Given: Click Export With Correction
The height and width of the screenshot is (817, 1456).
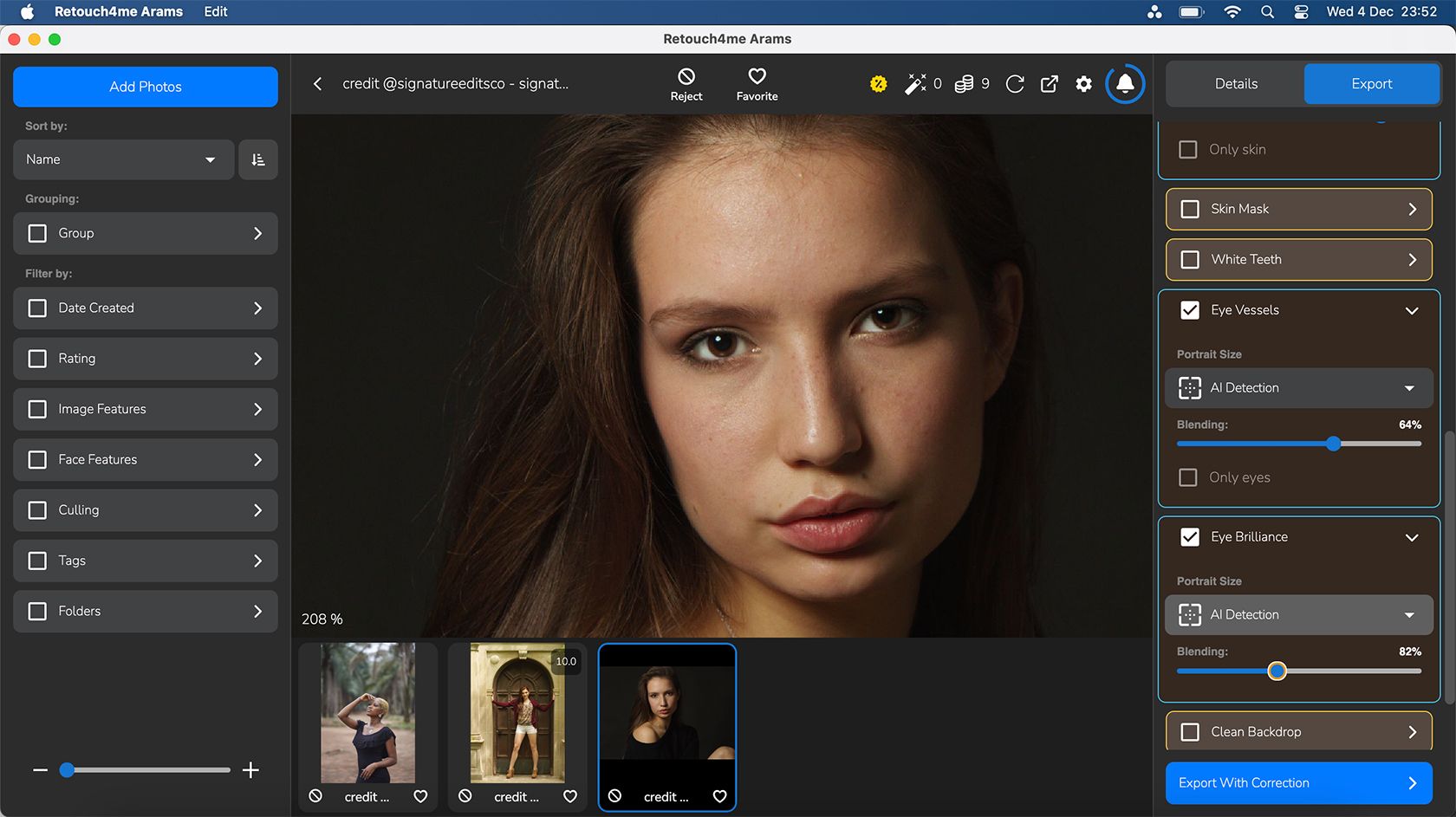Looking at the screenshot, I should [x=1298, y=782].
